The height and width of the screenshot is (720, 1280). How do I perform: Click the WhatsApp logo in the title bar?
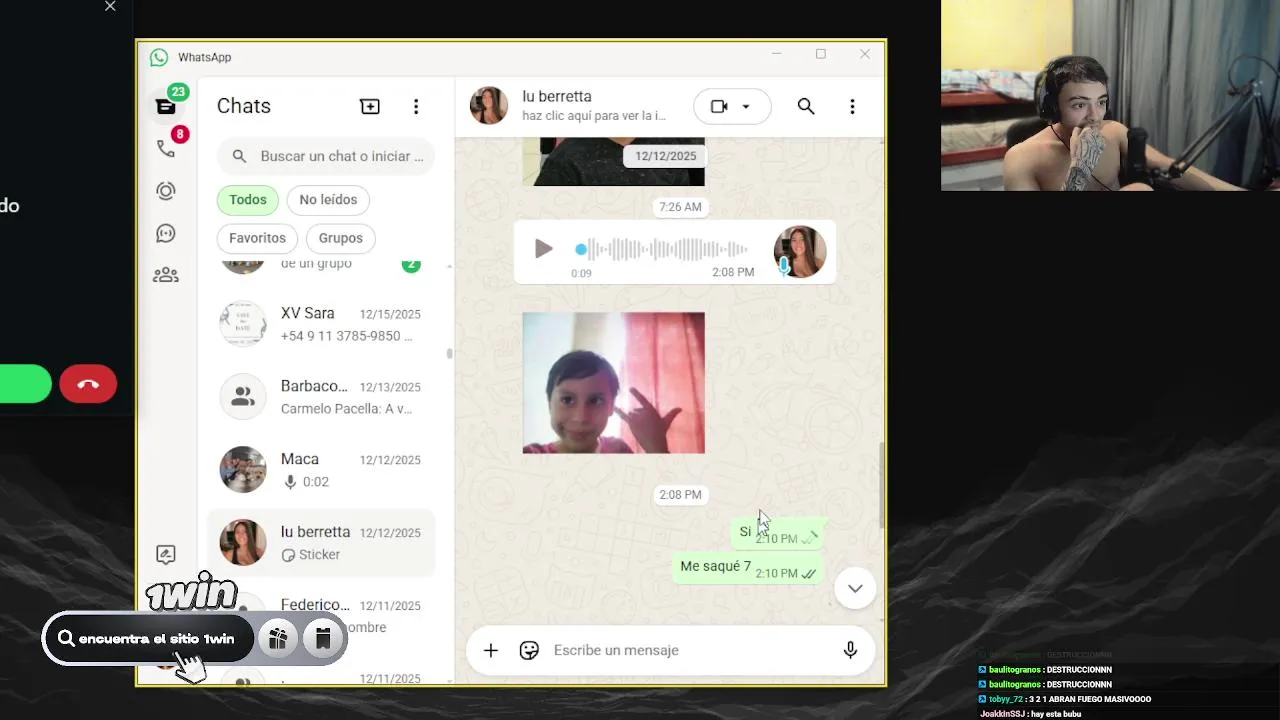point(159,57)
